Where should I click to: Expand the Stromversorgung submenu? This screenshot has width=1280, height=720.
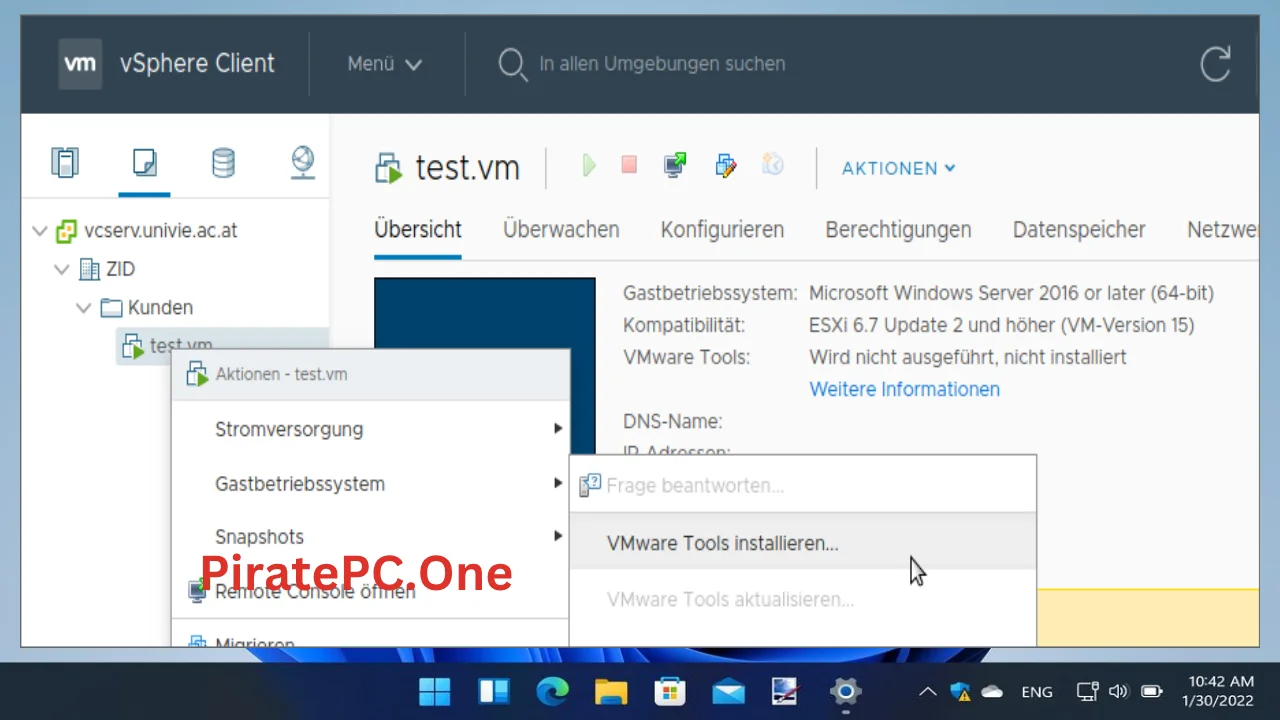pyautogui.click(x=370, y=429)
